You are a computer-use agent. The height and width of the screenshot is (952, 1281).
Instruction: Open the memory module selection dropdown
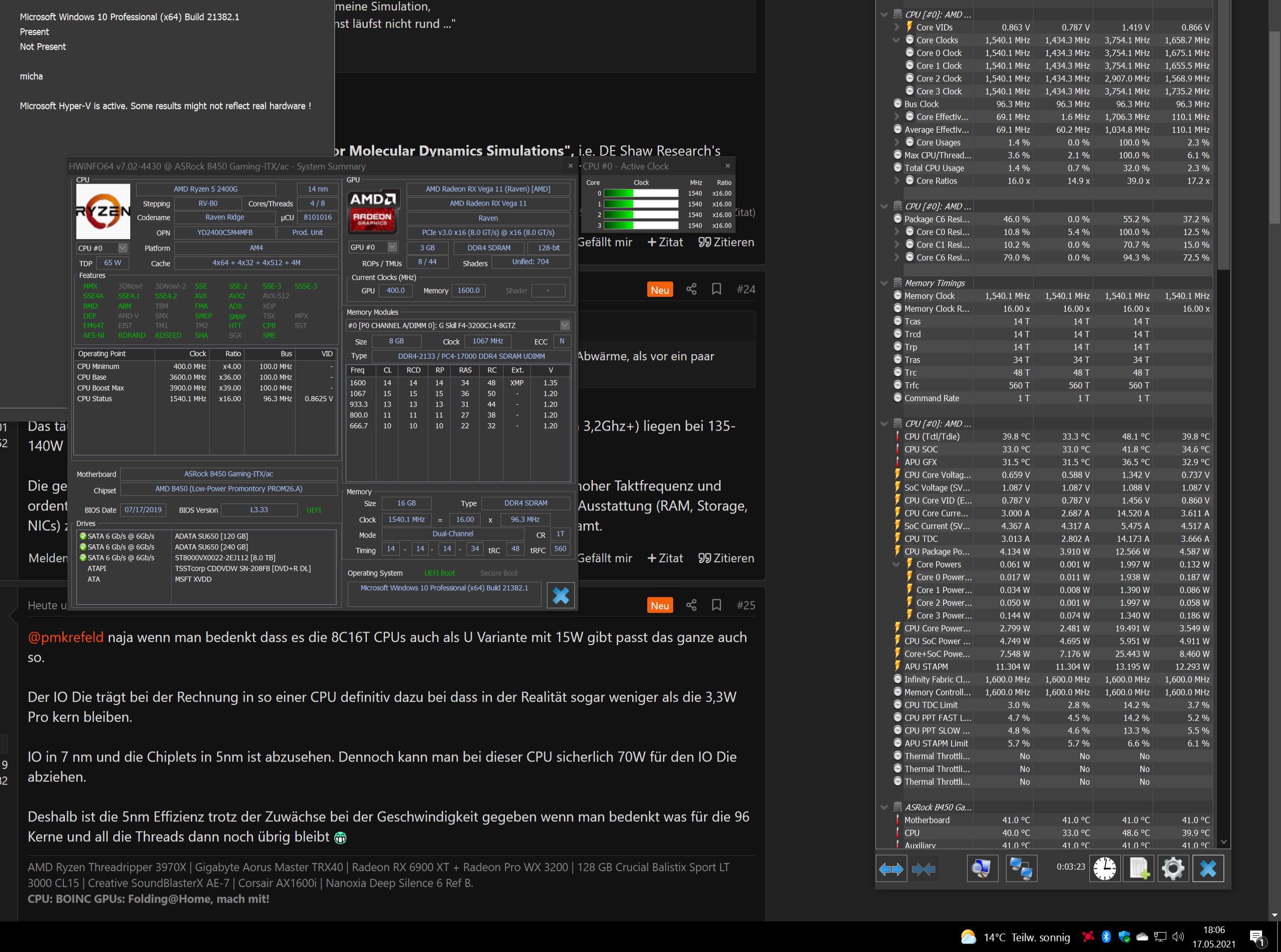click(x=565, y=326)
